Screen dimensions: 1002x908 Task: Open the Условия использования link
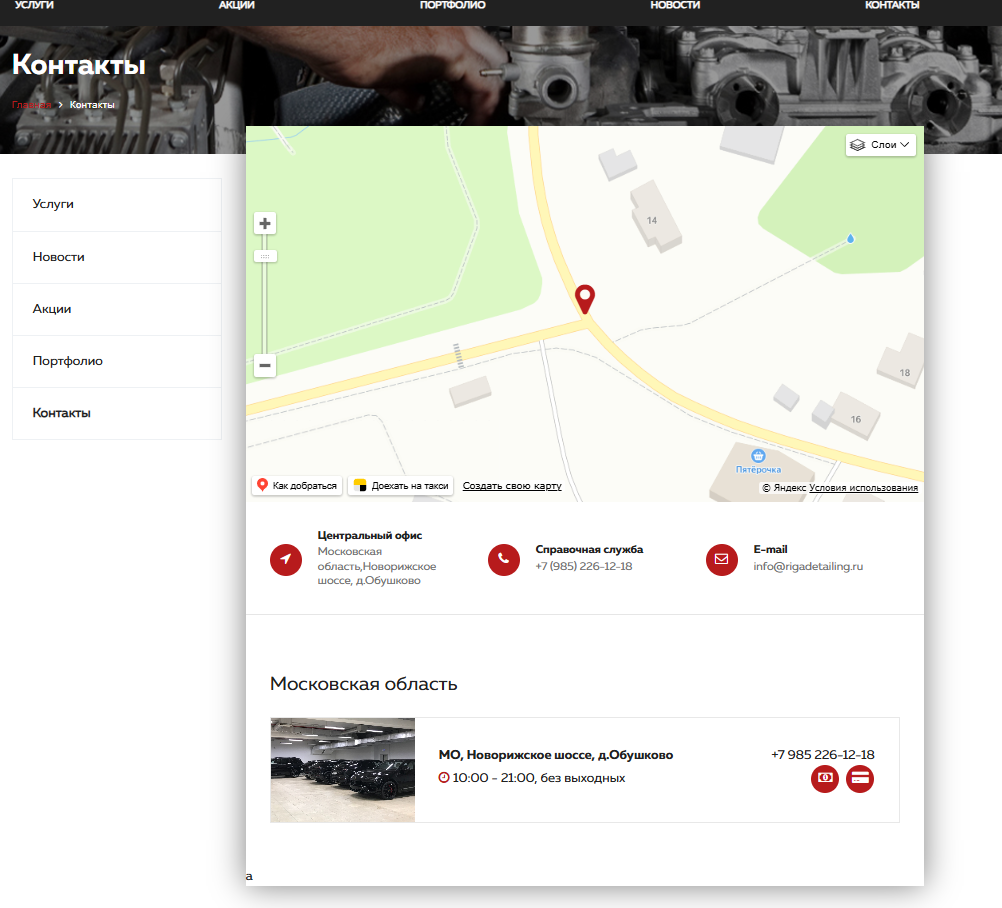(x=863, y=488)
